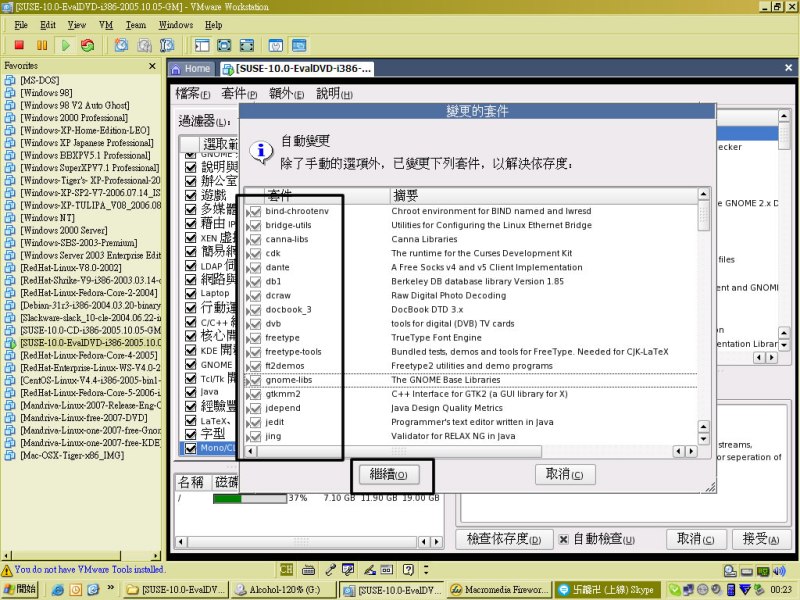Click the help question mark status icon
Viewport: 800px width, 600px height.
coord(408,570)
